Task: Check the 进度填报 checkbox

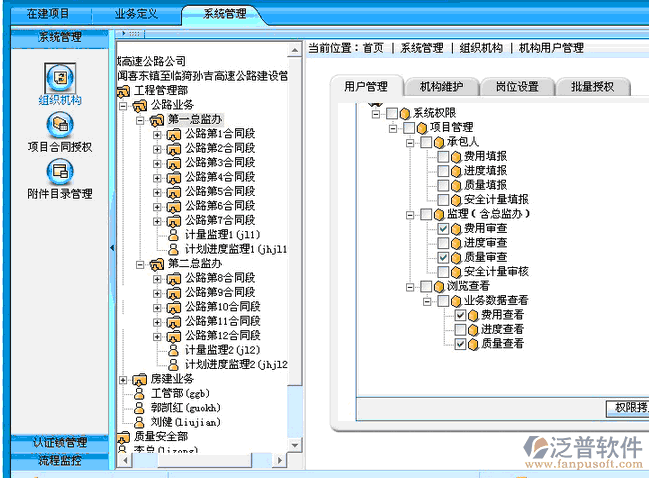Action: pos(443,171)
